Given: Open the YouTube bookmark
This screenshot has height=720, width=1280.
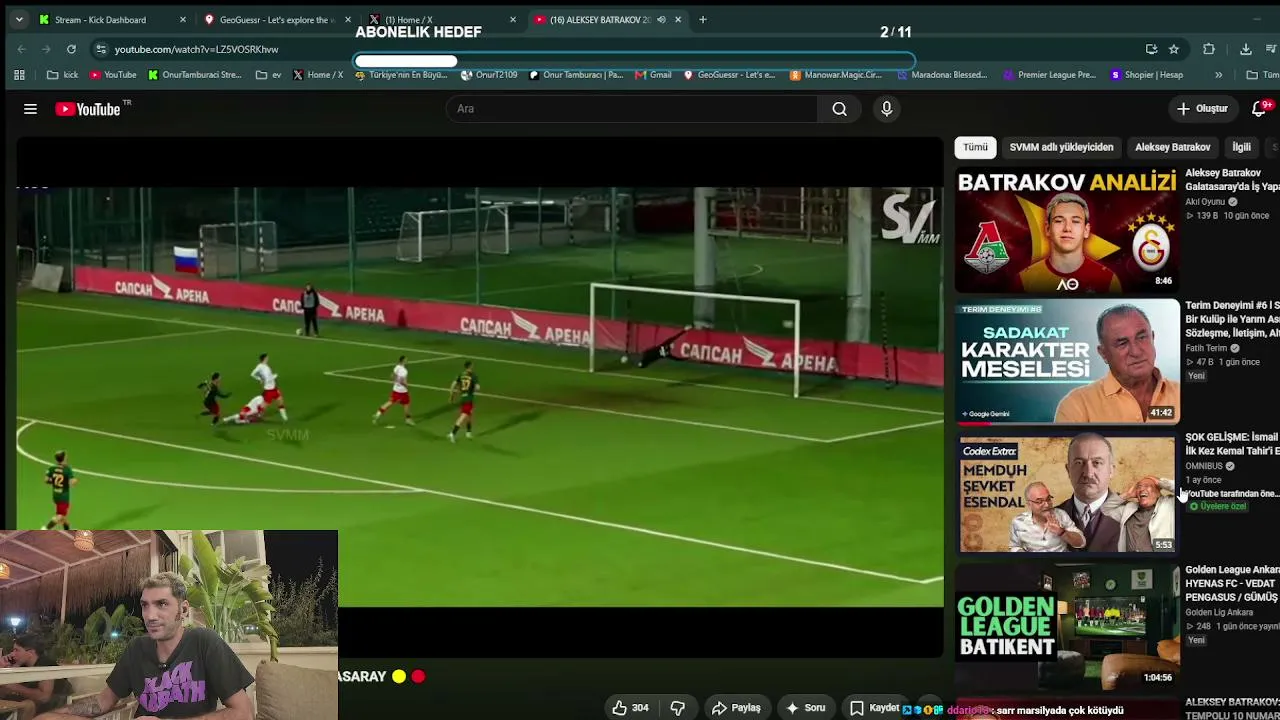Looking at the screenshot, I should 113,75.
